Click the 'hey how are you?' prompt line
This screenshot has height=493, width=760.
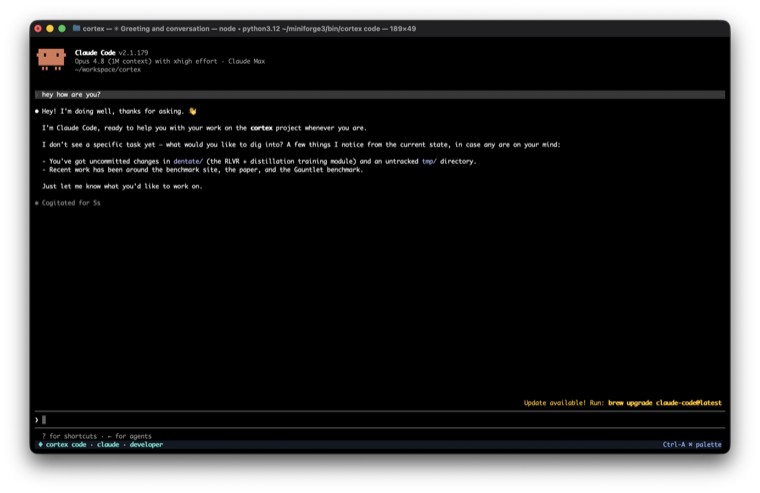(x=380, y=95)
